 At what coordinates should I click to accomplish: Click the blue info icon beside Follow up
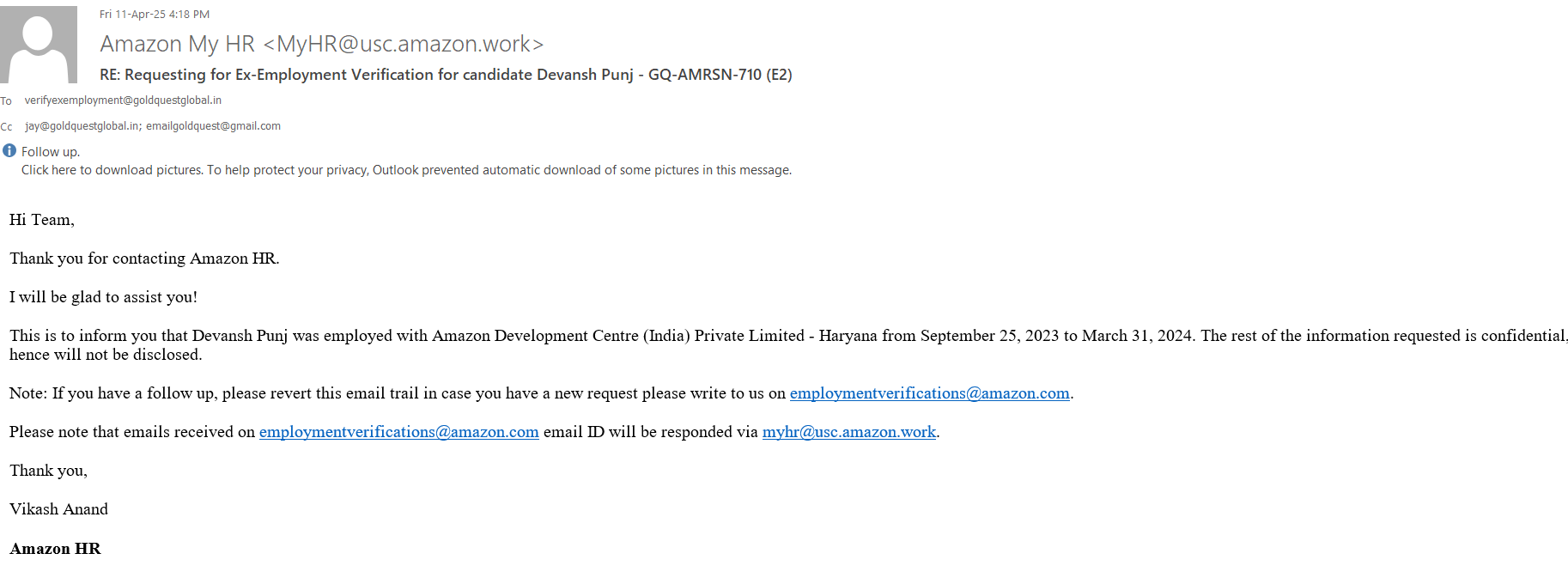point(9,151)
